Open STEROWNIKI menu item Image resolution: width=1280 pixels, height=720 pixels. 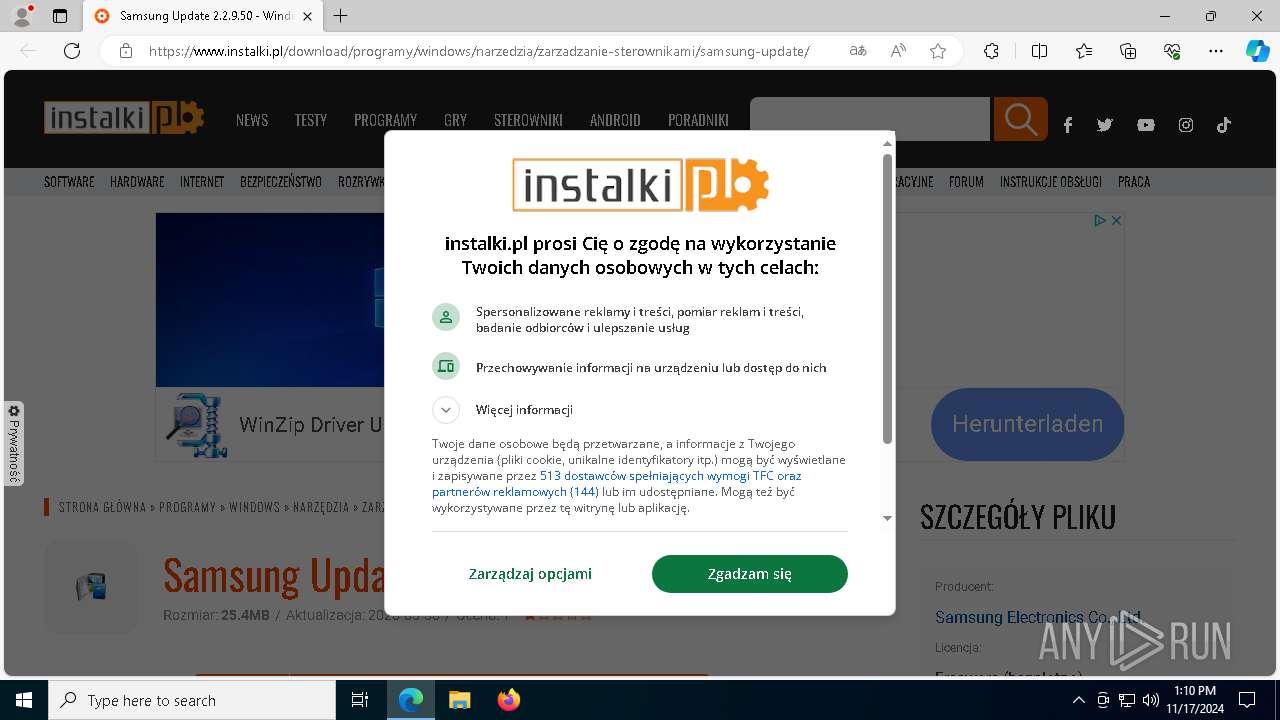[x=528, y=120]
